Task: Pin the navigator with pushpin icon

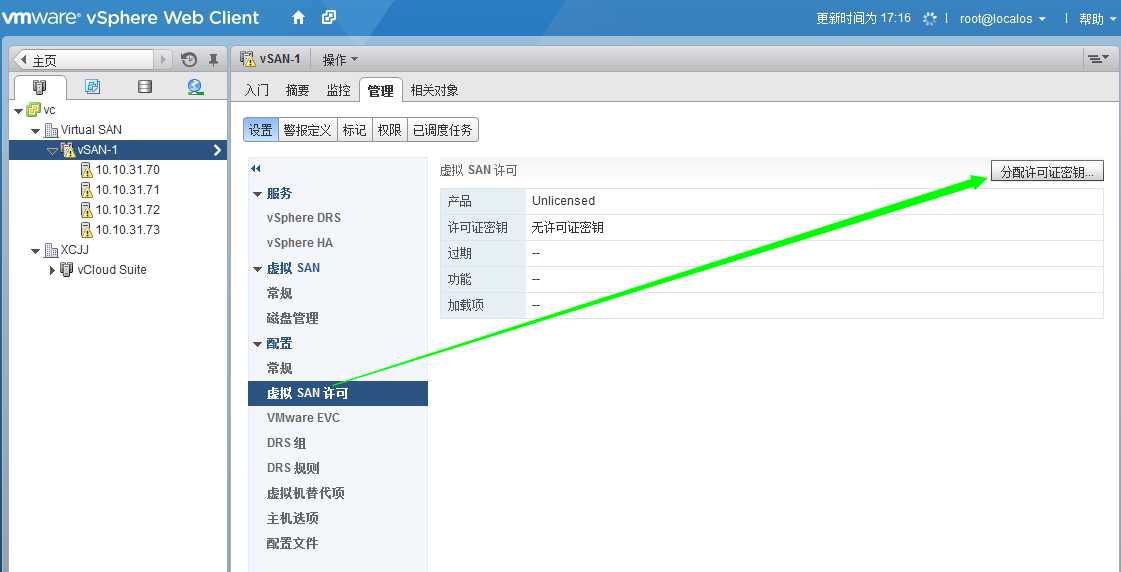Action: pos(213,60)
